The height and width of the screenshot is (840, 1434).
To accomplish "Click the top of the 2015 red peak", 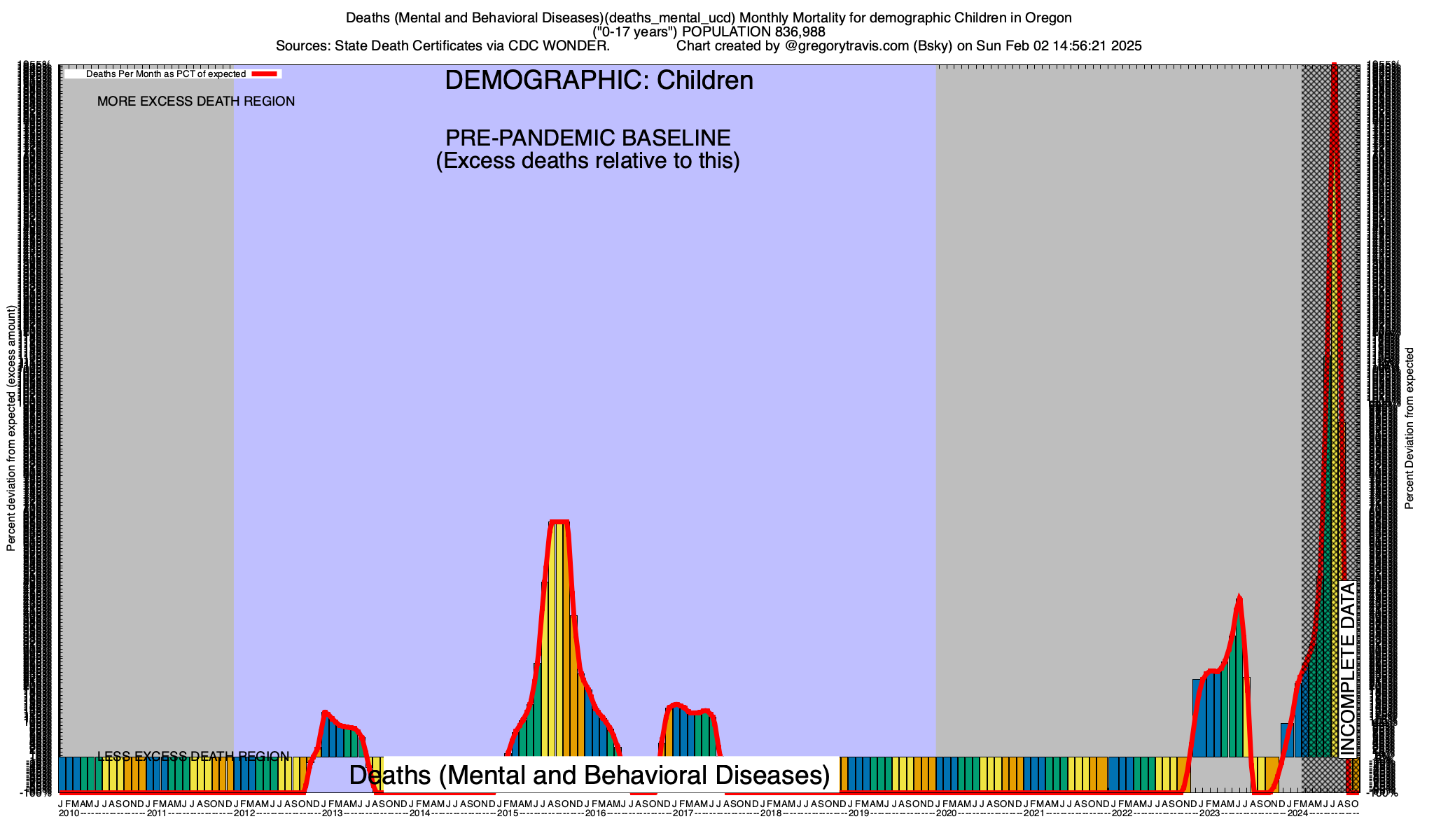I will coord(559,521).
